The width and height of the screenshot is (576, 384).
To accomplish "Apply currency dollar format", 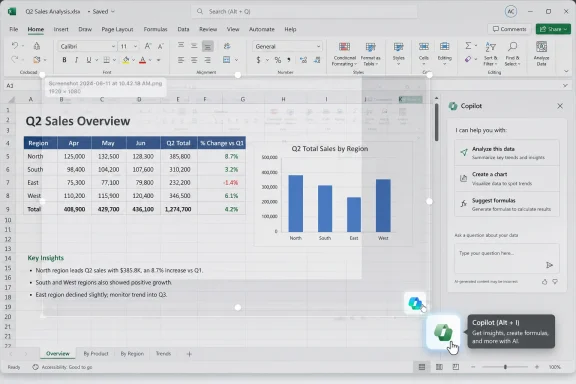I will click(x=258, y=60).
